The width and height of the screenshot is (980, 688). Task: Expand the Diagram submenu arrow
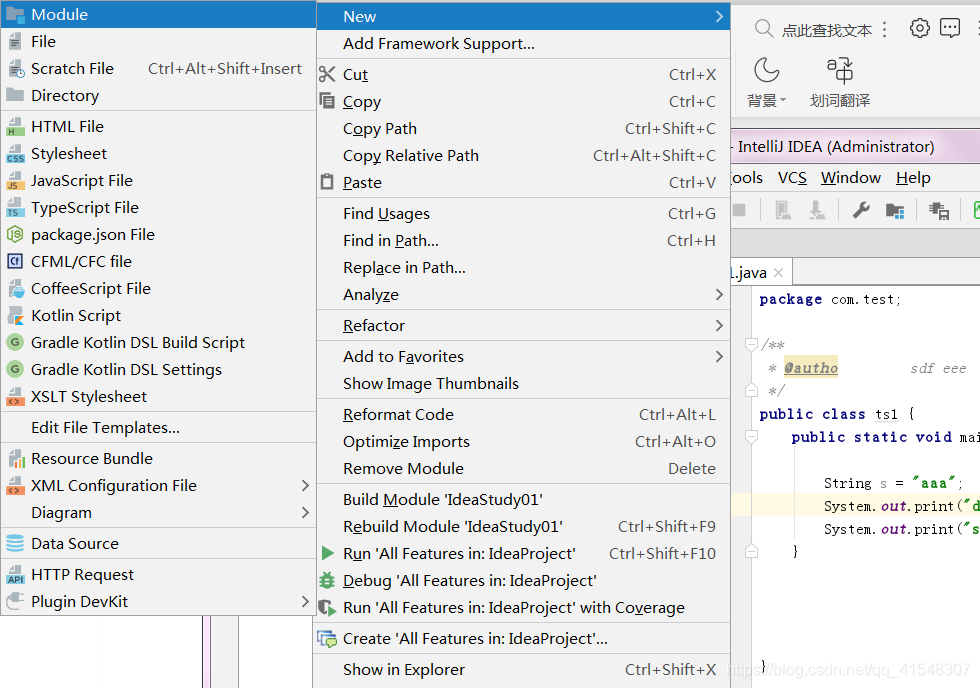pyautogui.click(x=305, y=512)
